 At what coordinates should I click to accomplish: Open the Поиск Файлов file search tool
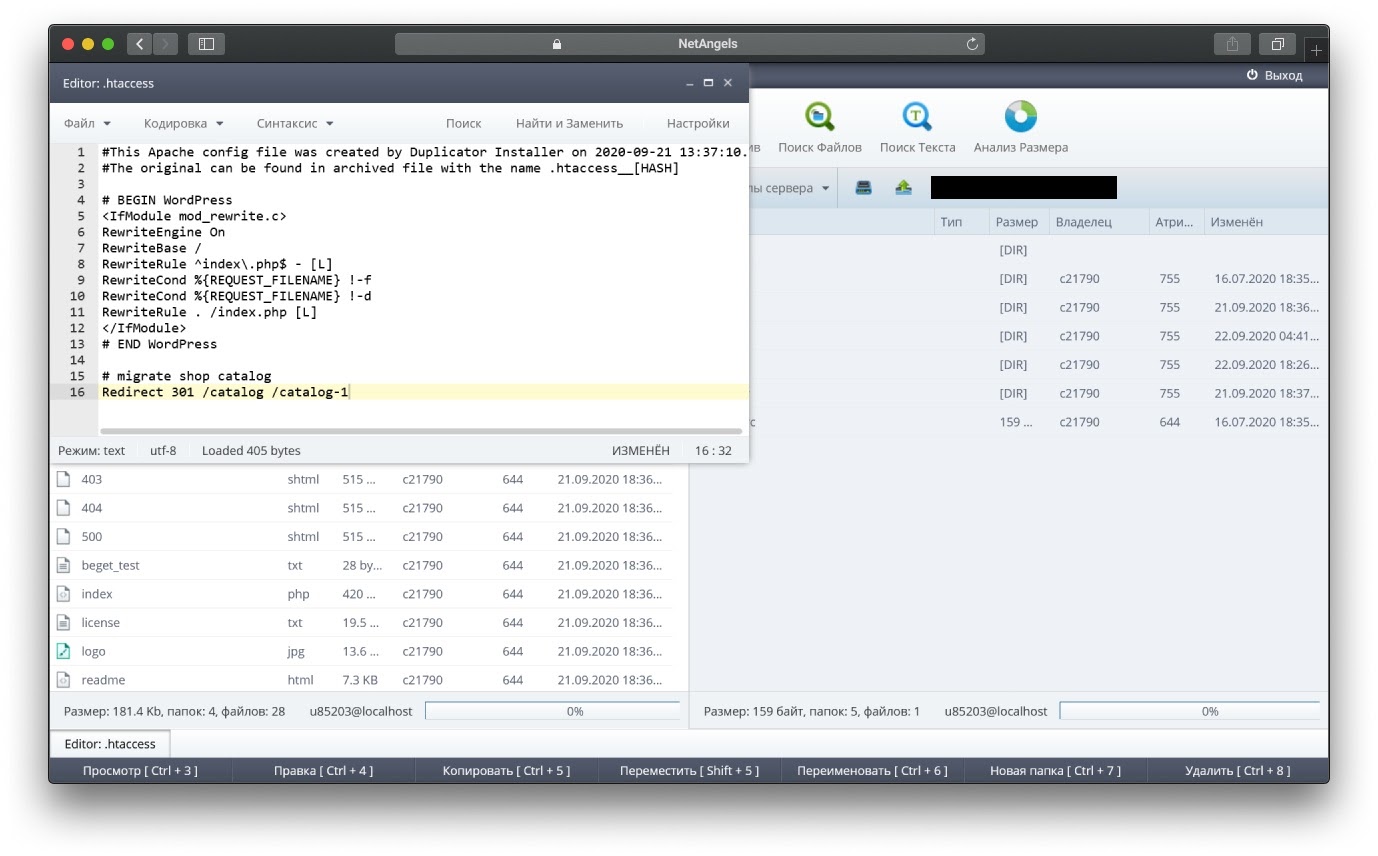pyautogui.click(x=819, y=127)
